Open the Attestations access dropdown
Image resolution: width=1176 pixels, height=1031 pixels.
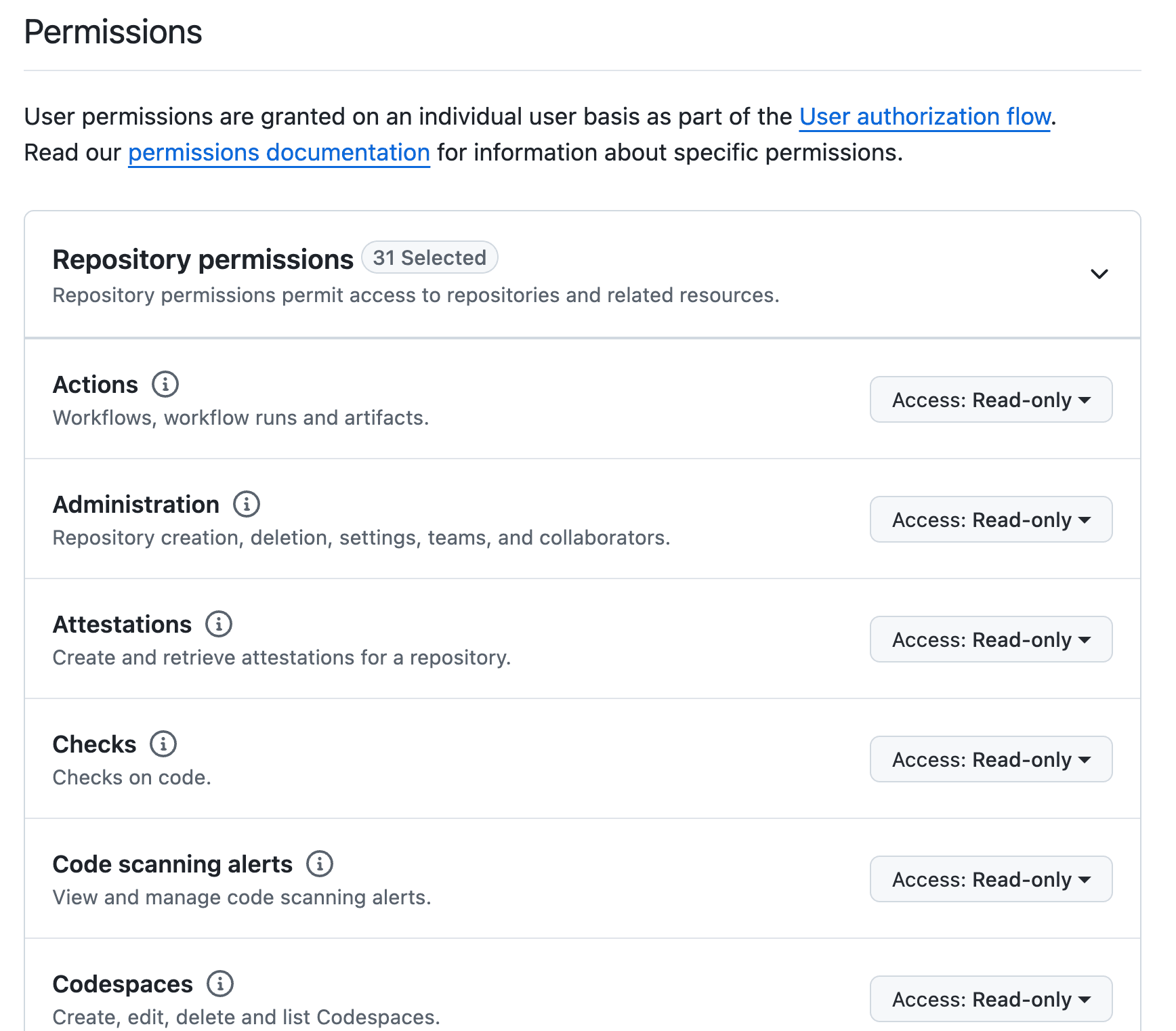click(x=990, y=639)
